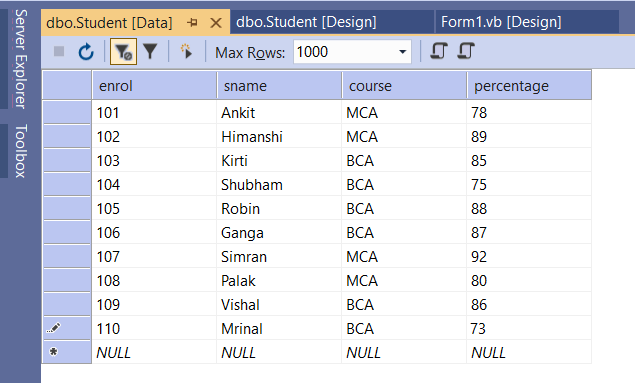Click the percentage column header

529,85
